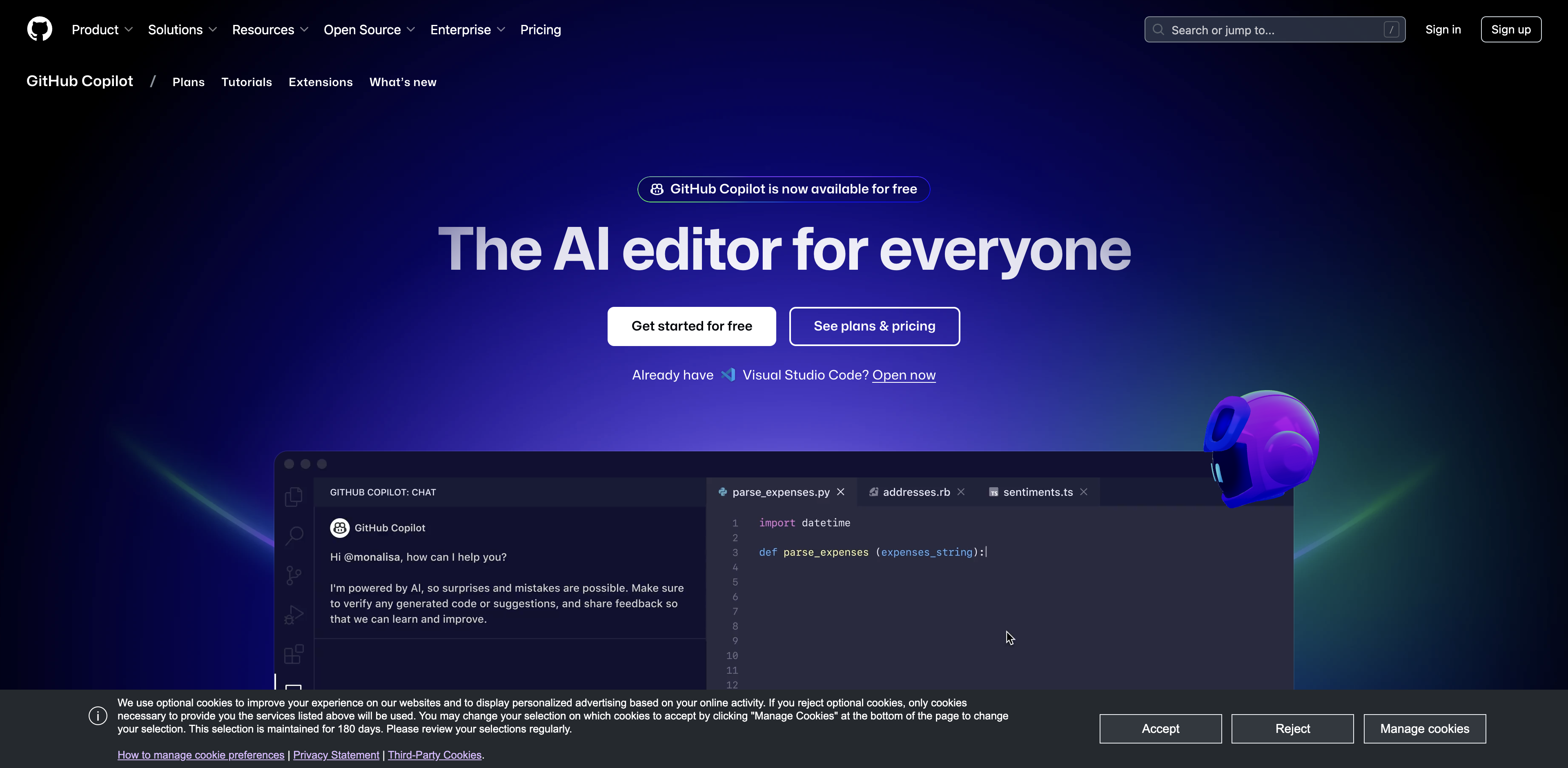Click the Copilot available for free banner

coord(784,189)
